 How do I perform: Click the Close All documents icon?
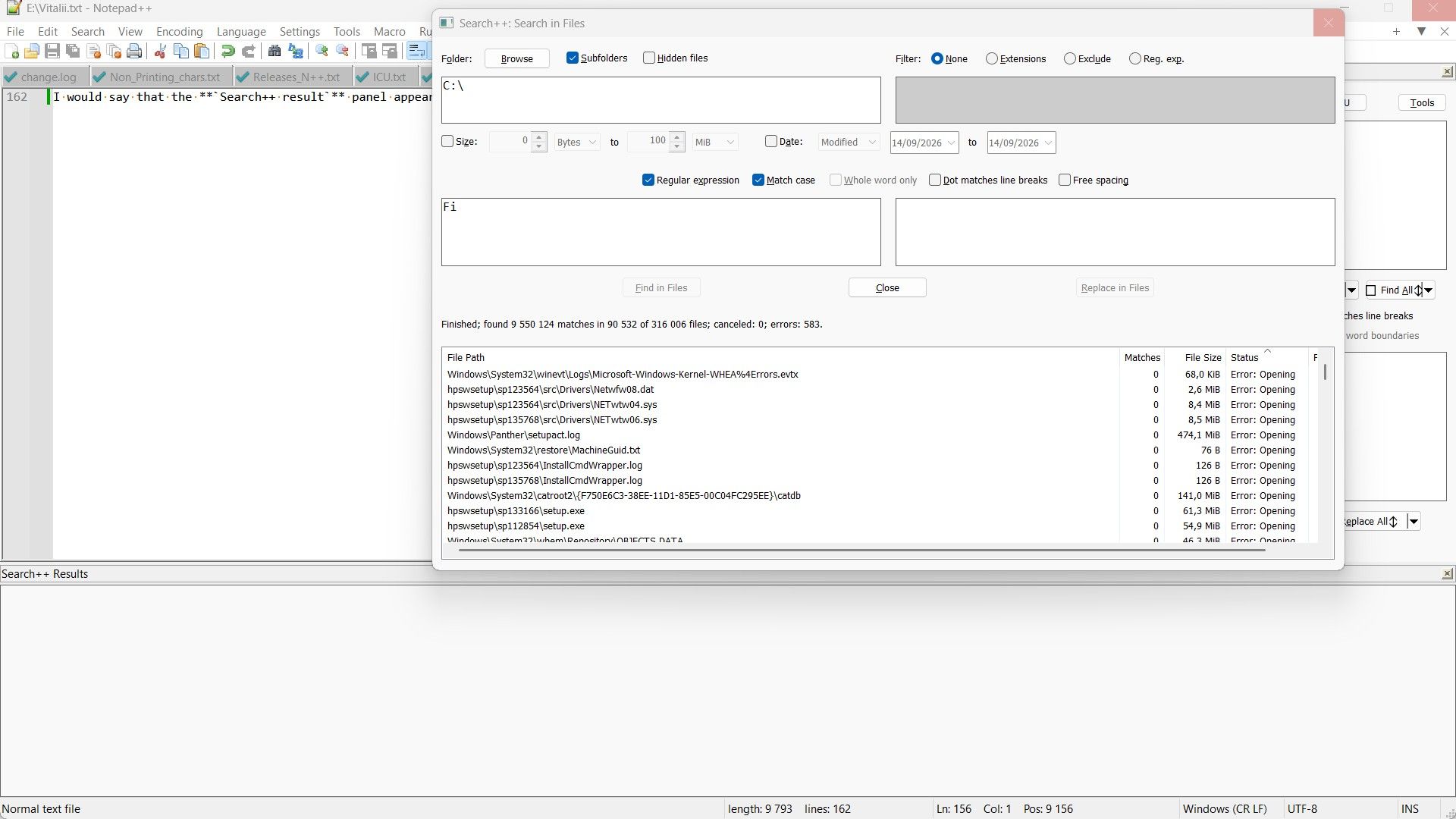pos(115,52)
